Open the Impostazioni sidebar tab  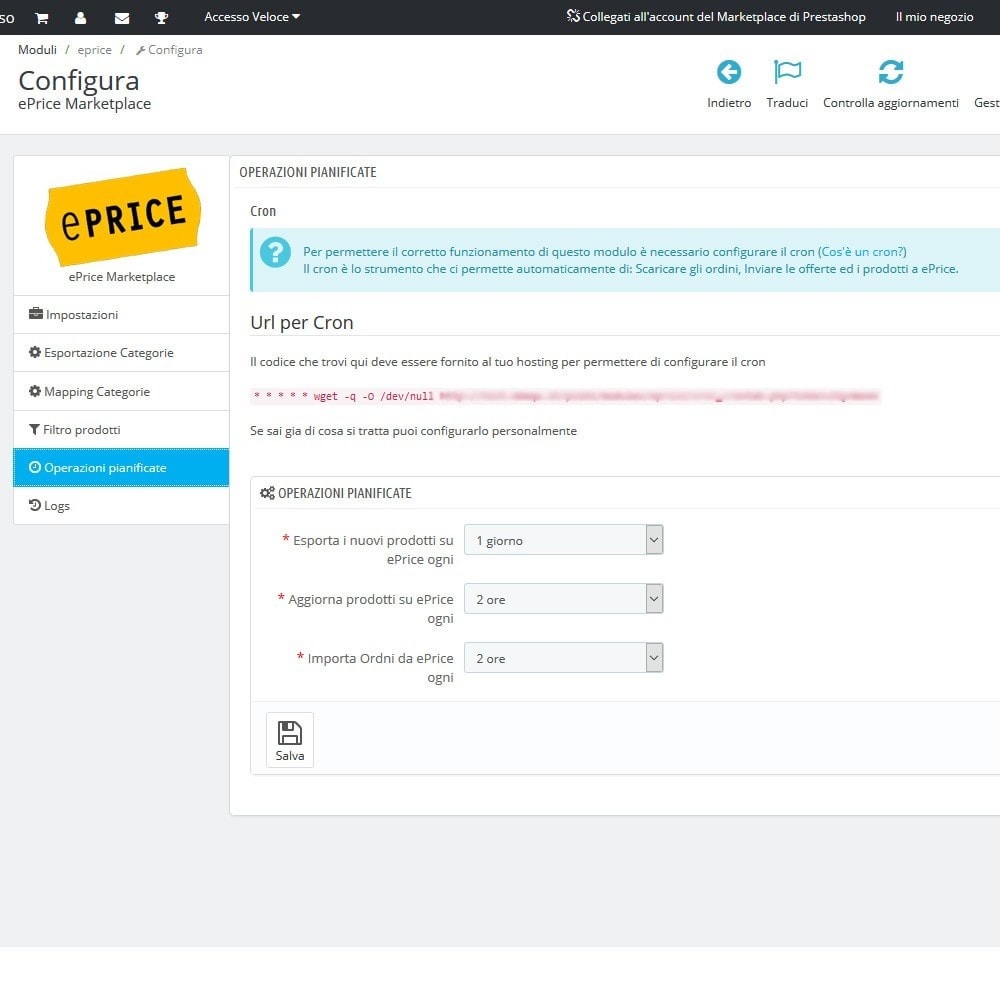[121, 314]
